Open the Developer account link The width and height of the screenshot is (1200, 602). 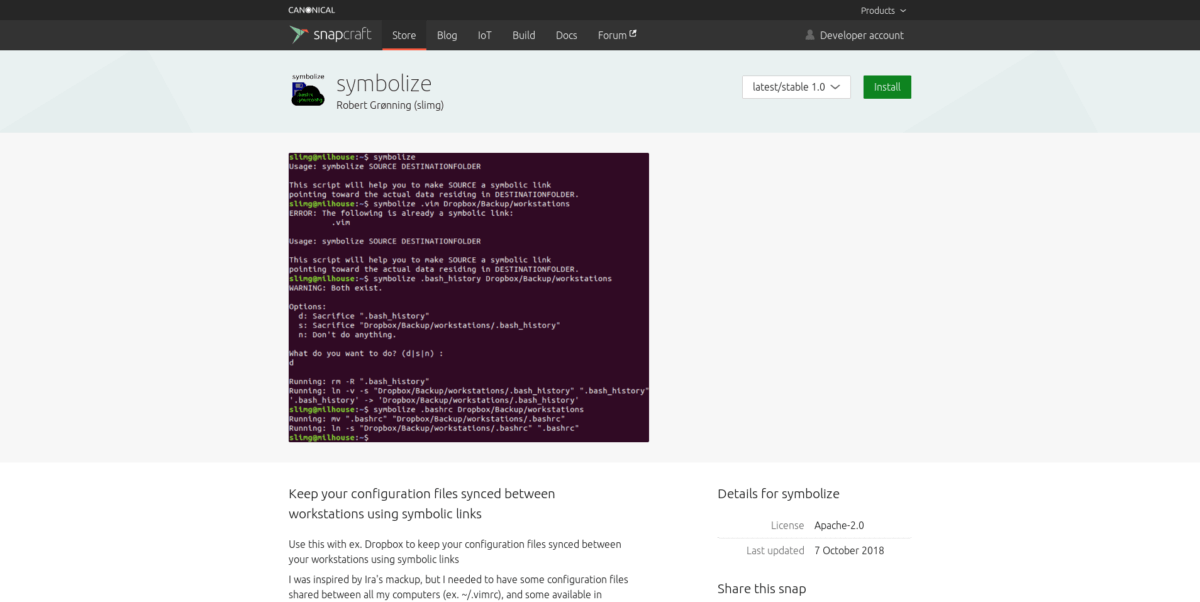point(854,35)
